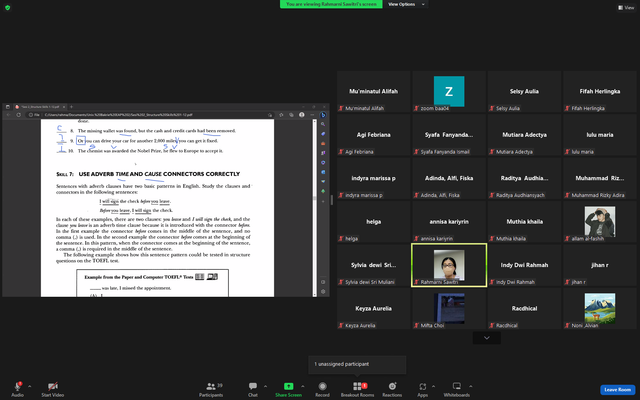
Task: Expand the caret beside Chat
Action: (x=265, y=386)
